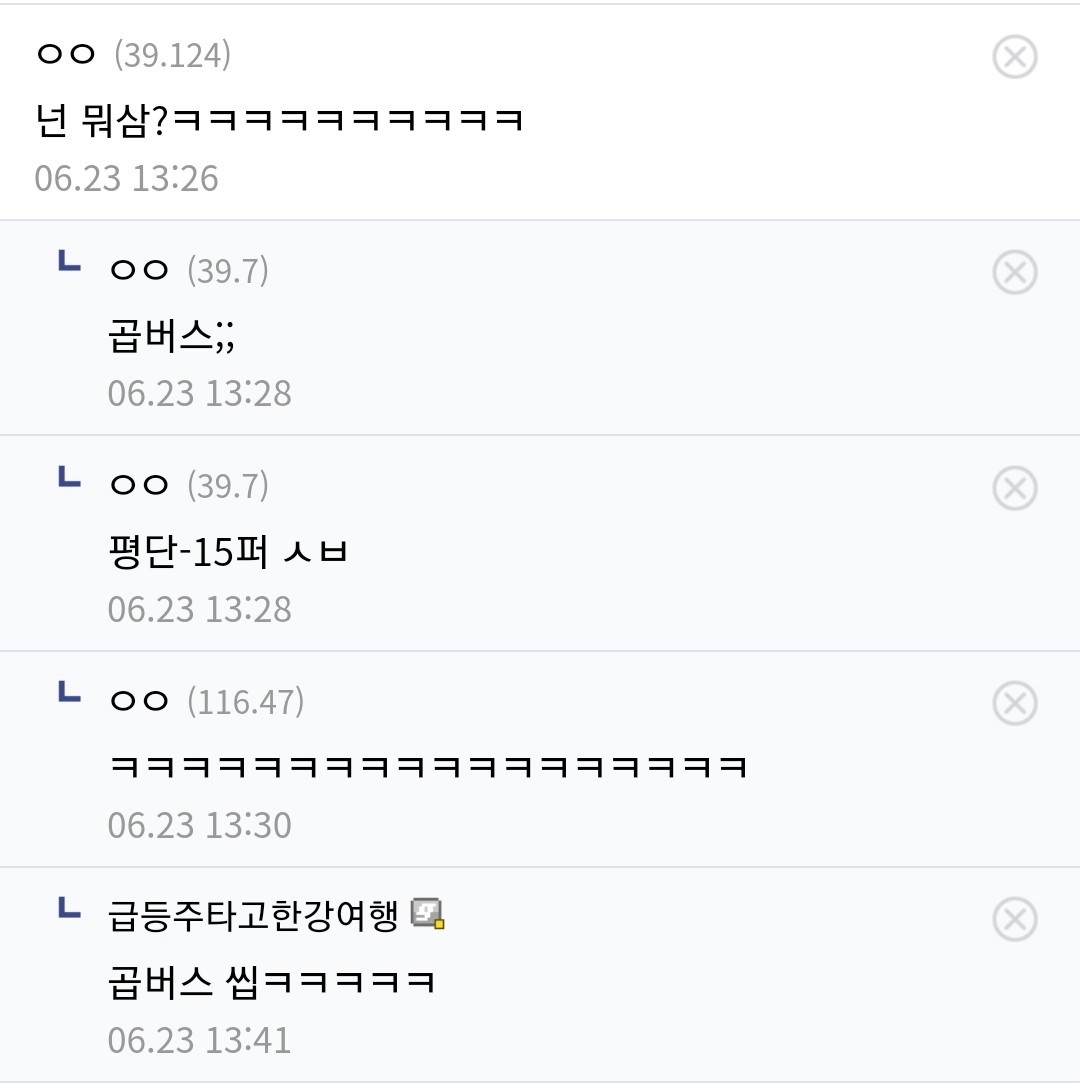Reply to the comment text '넌 뭐삼?ㅋㅋㅋㅋ'
Viewport: 1080px width, 1091px height.
coord(279,121)
